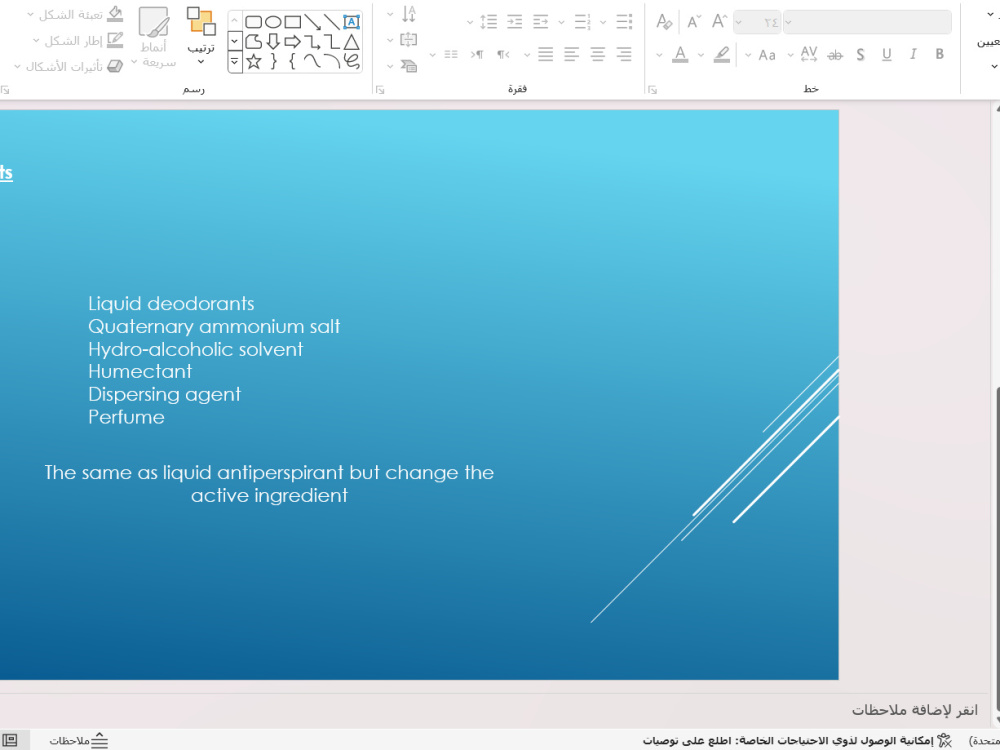The width and height of the screenshot is (1000, 750).
Task: Toggle Align Left paragraph alignment
Action: pyautogui.click(x=571, y=55)
